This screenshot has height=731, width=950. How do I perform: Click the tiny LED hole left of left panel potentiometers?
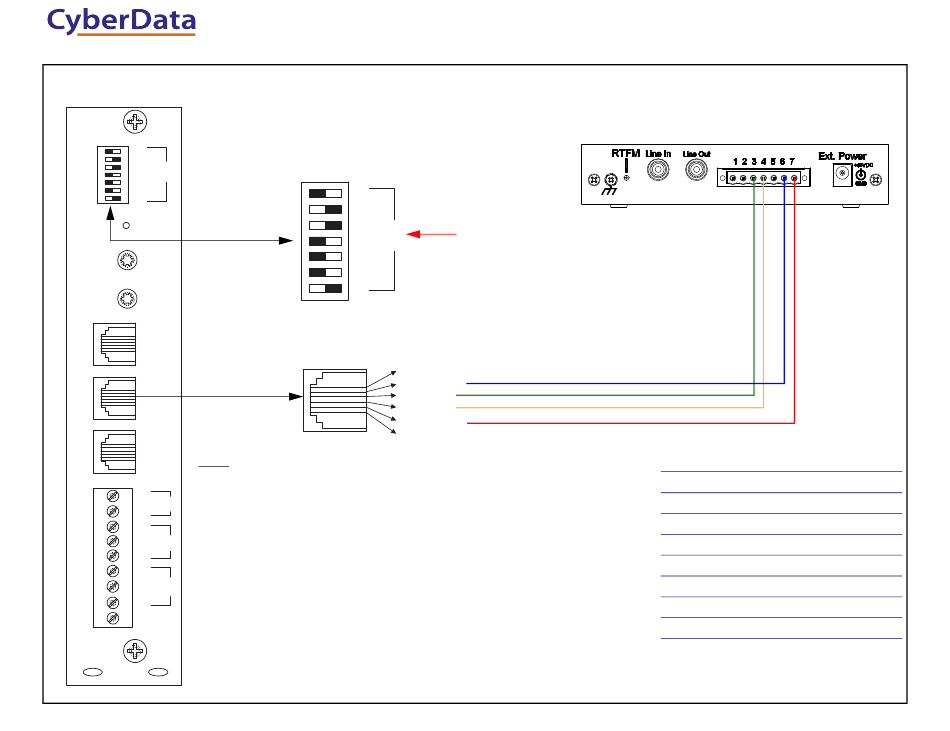pos(126,225)
